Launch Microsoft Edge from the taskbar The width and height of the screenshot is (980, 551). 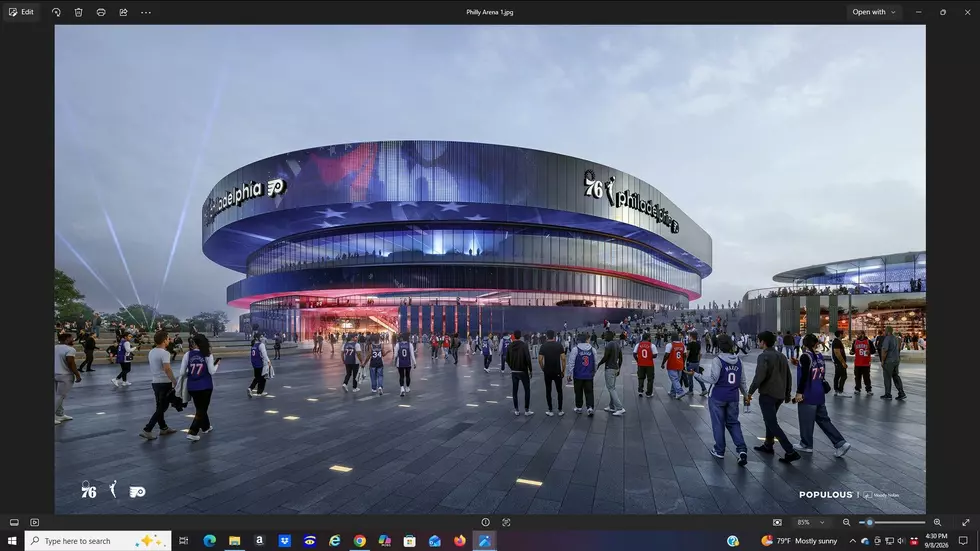coord(209,540)
